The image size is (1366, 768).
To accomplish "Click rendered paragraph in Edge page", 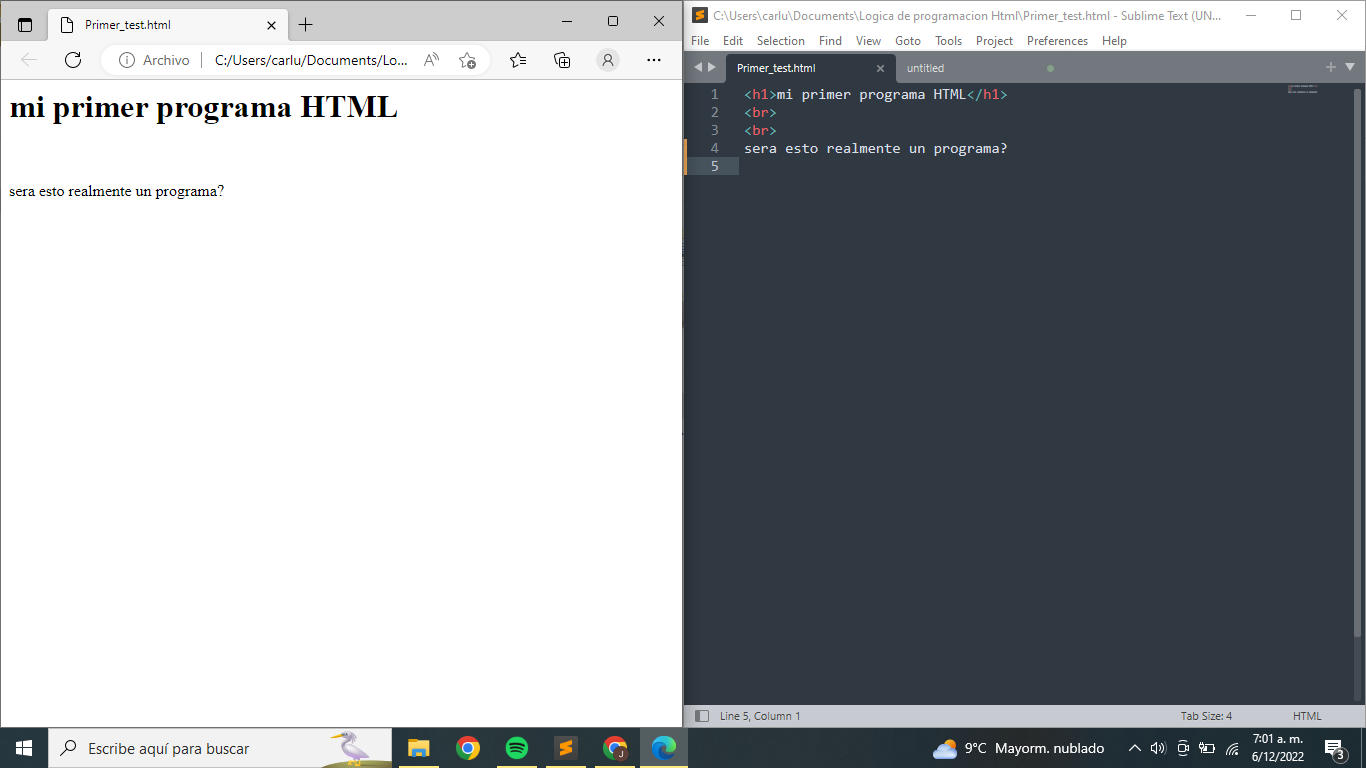I will 116,191.
